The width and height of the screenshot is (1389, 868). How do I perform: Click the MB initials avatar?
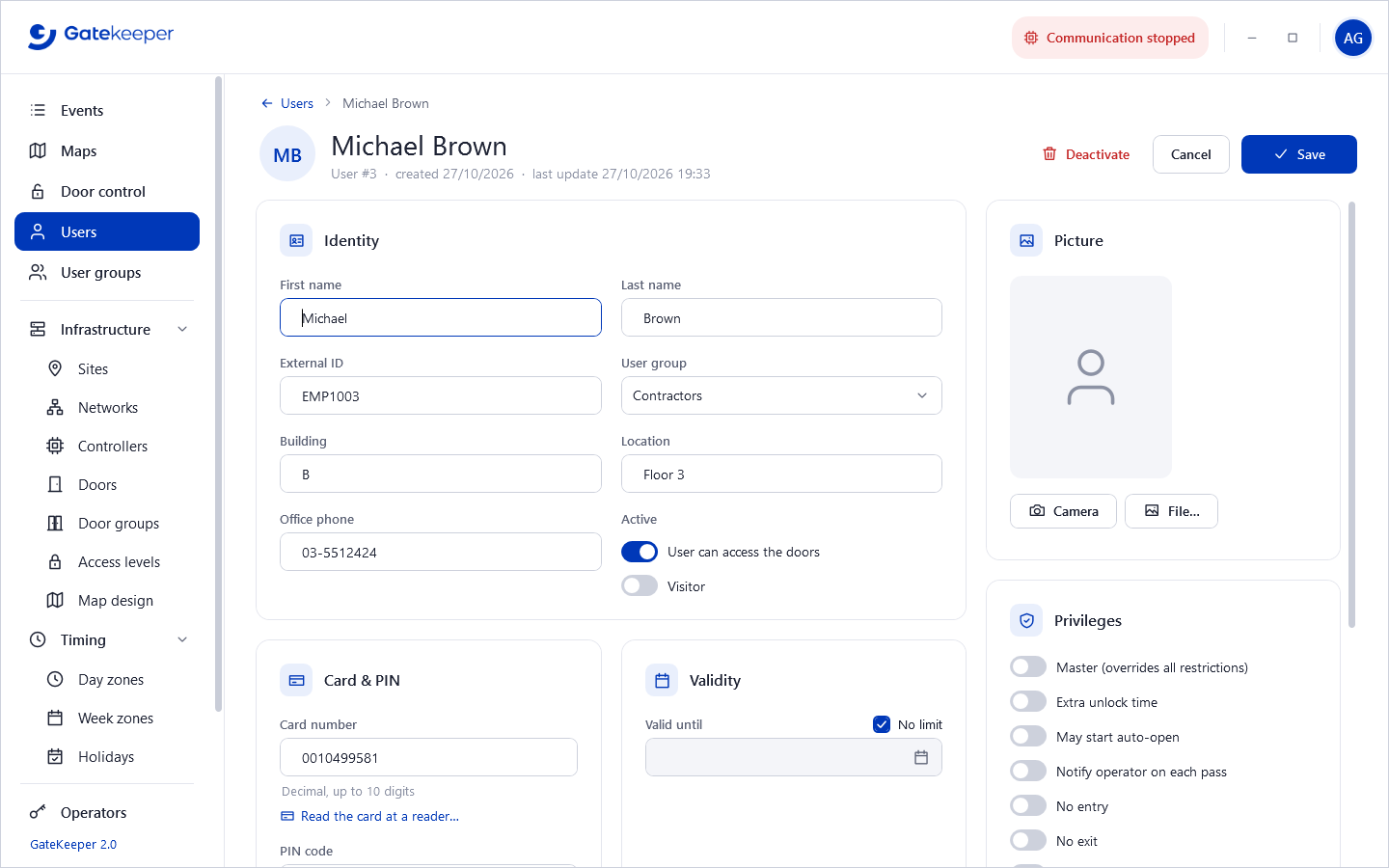[287, 154]
